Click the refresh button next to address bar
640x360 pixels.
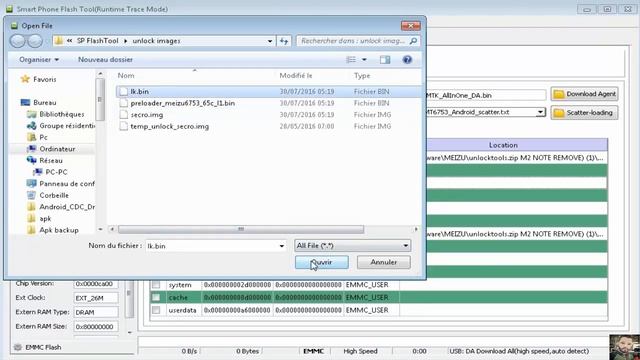(284, 41)
